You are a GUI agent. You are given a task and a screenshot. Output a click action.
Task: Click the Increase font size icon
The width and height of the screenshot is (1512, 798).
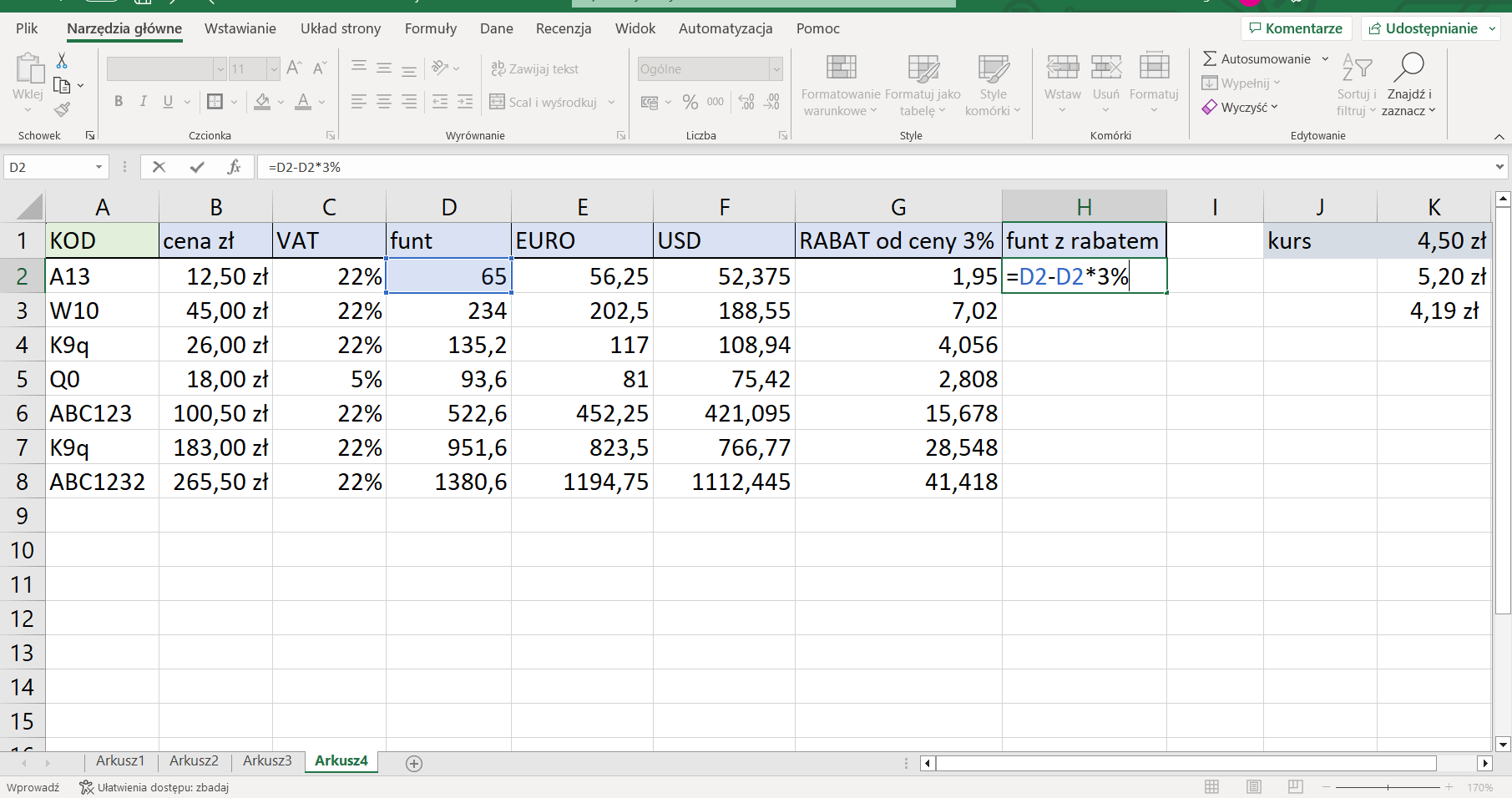coord(294,68)
